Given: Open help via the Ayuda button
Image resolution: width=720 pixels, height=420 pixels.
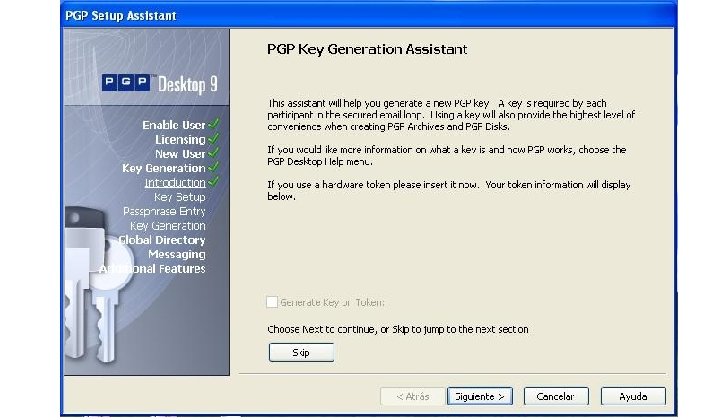Looking at the screenshot, I should [633, 396].
